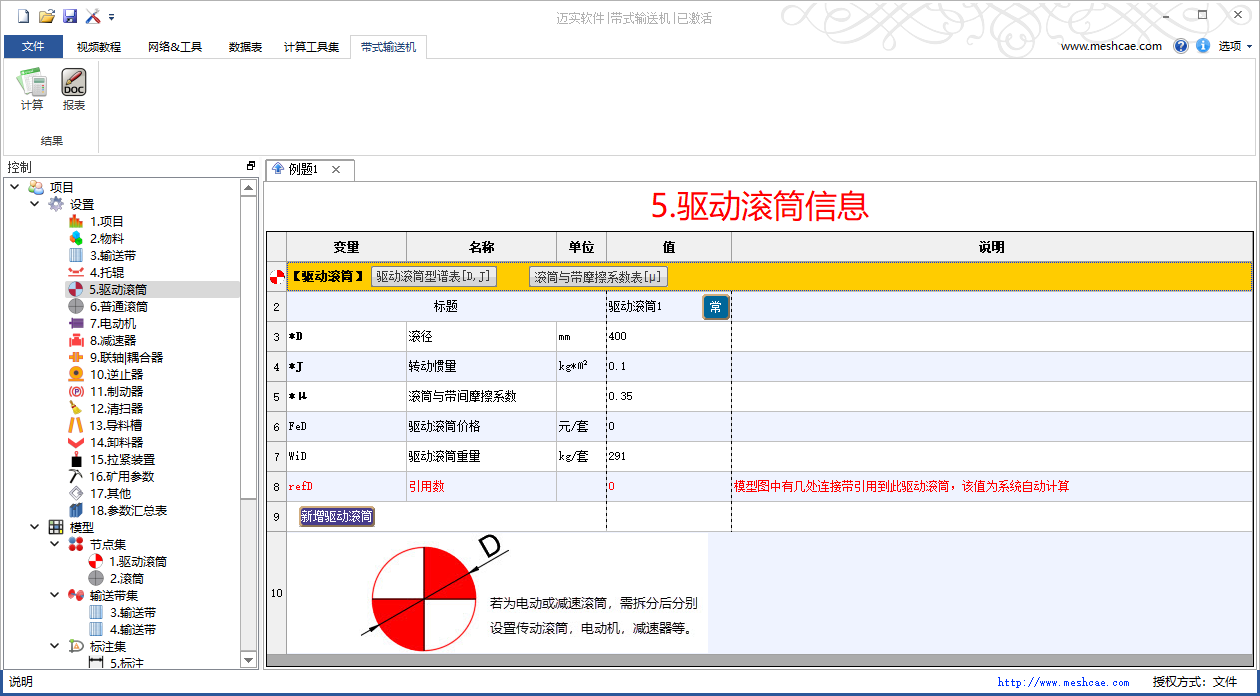Click the open folder icon in quick toolbar

pyautogui.click(x=47, y=16)
